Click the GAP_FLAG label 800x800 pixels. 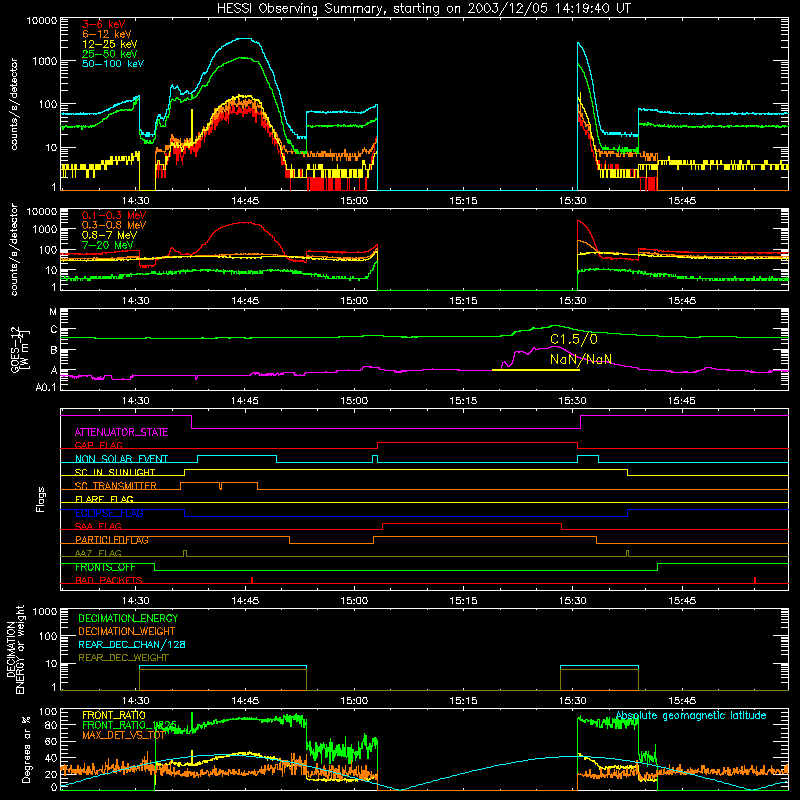[98, 445]
